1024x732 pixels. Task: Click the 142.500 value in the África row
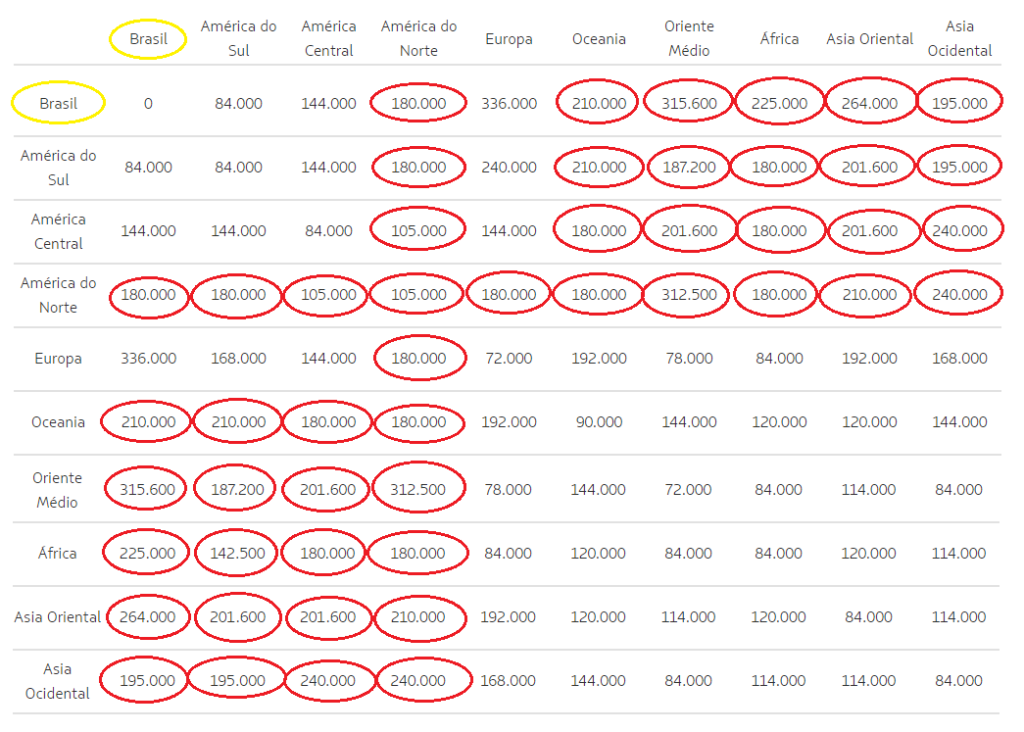(x=238, y=553)
